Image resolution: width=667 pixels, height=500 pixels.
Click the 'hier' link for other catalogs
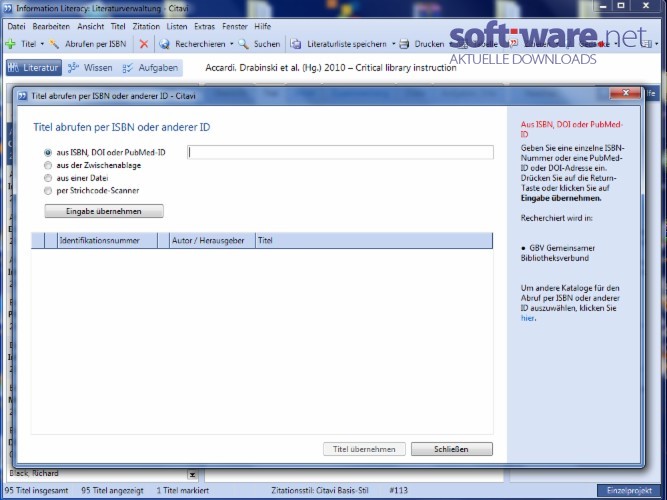[x=527, y=318]
